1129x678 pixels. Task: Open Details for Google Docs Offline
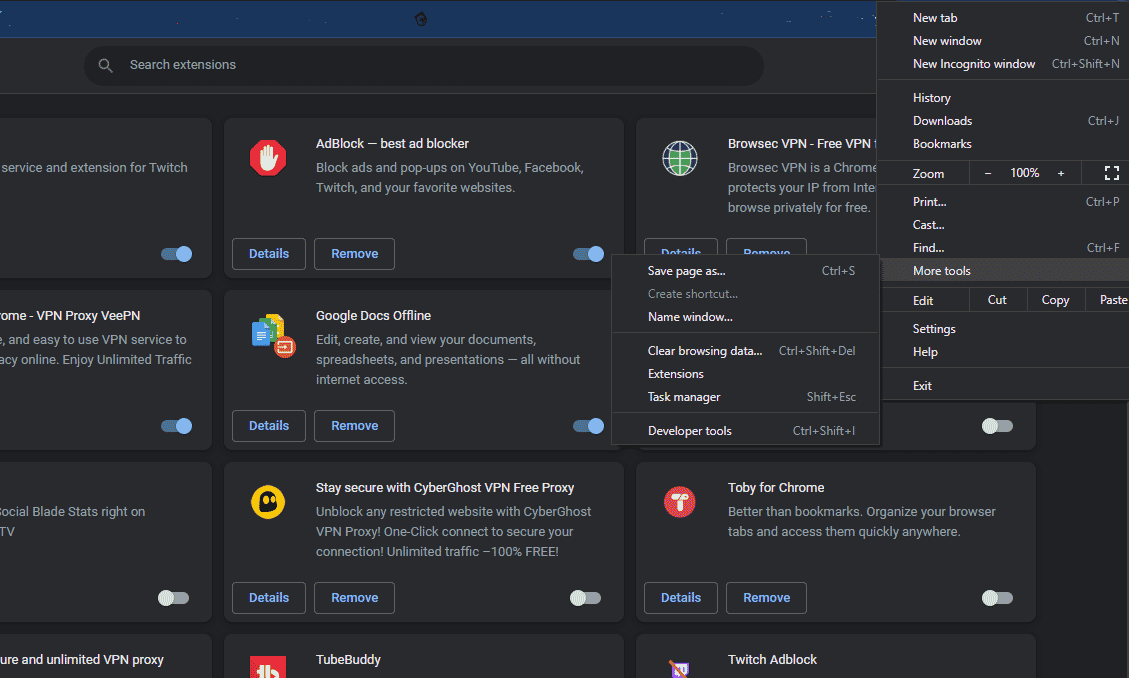(269, 425)
